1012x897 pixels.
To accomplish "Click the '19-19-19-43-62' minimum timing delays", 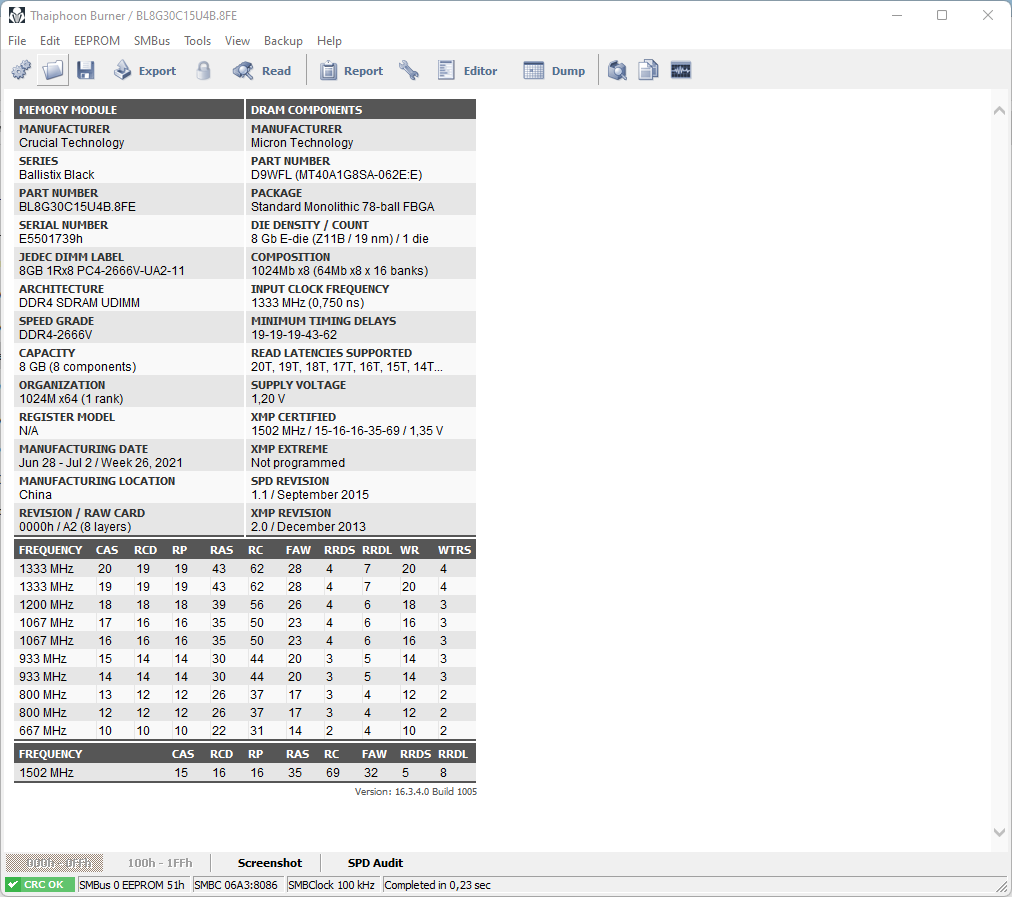I will tap(294, 335).
